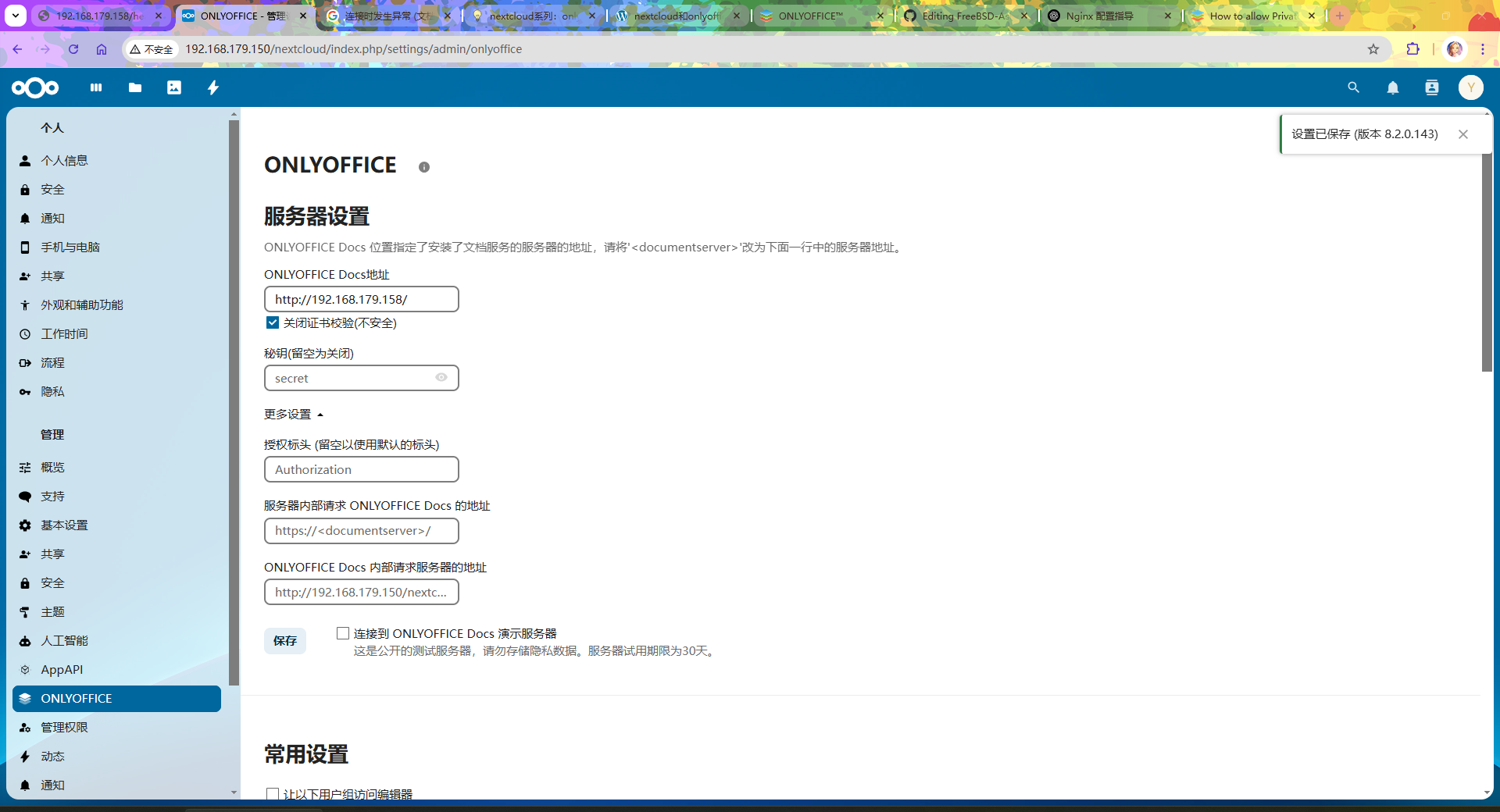
Task: Open the Dashboard app icon in header
Action: [x=96, y=88]
